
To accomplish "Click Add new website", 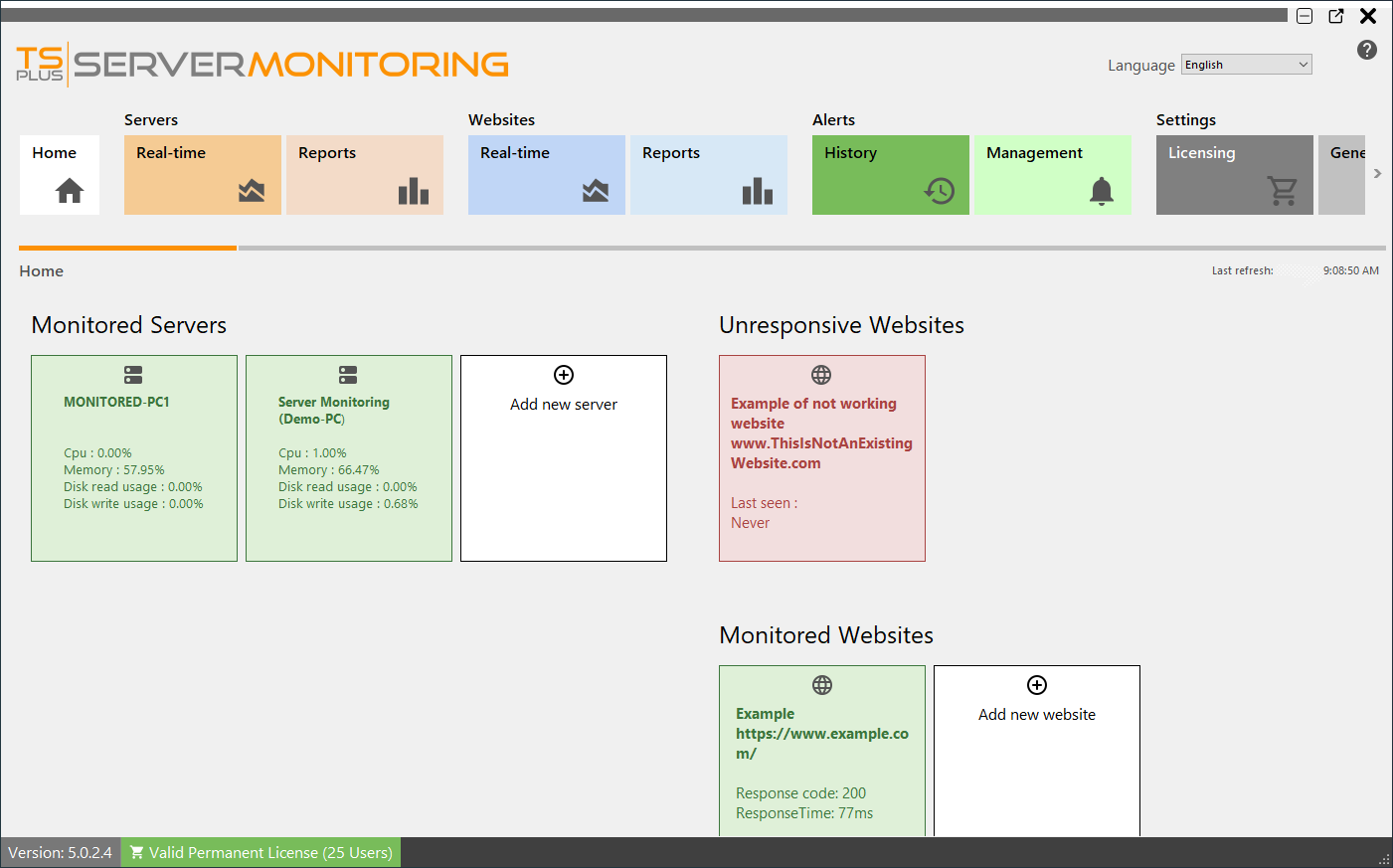I will pyautogui.click(x=1036, y=714).
